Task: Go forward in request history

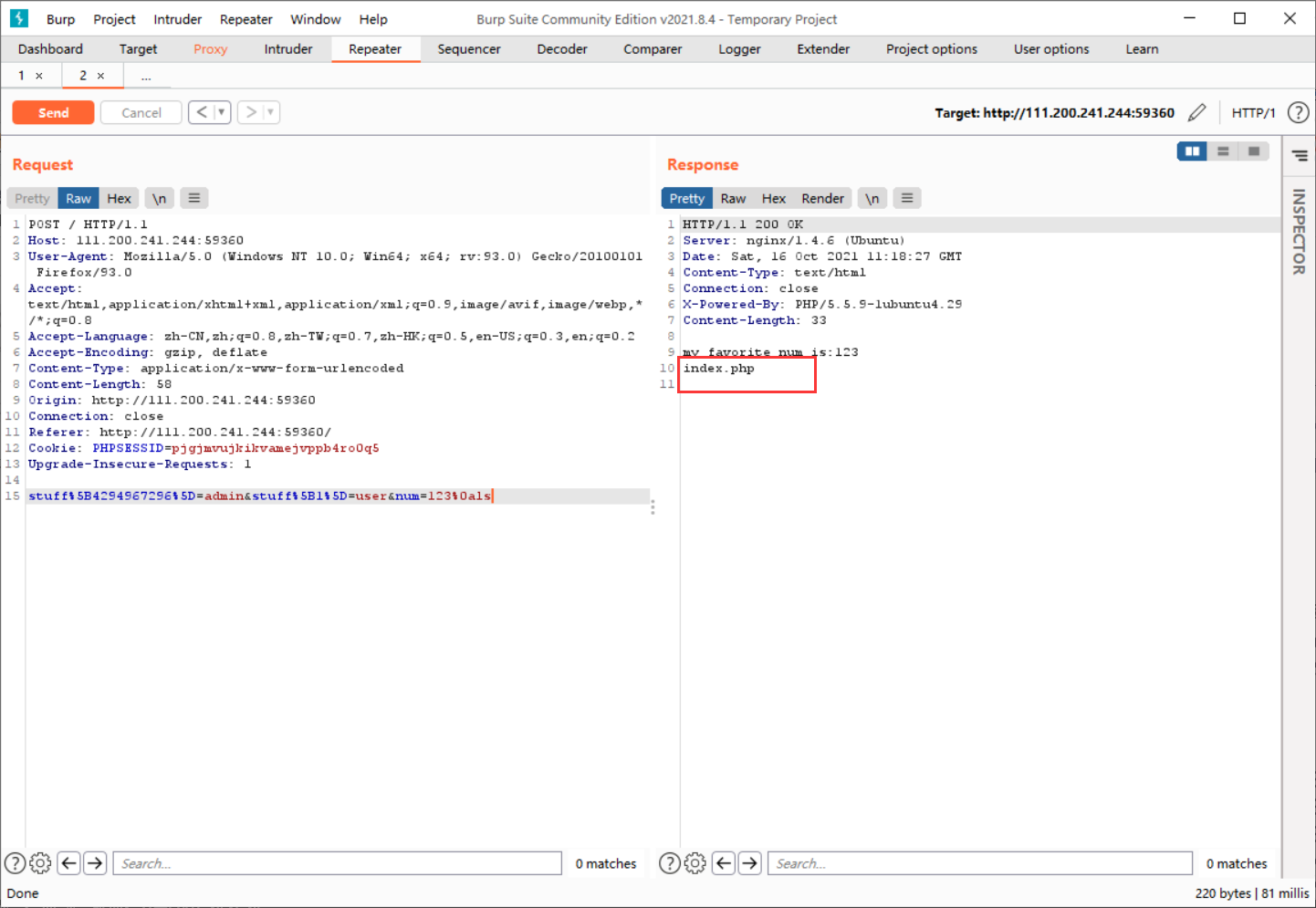Action: 251,112
